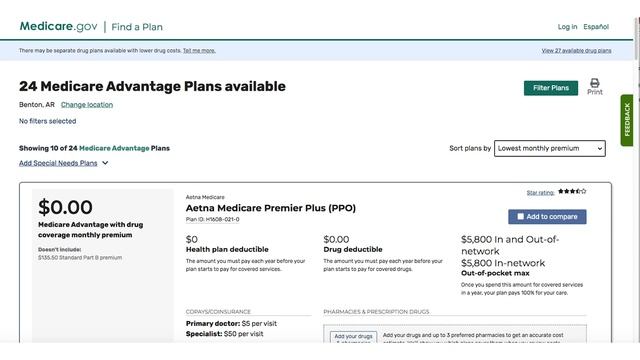Click the Print printer icon
The width and height of the screenshot is (640, 360).
click(595, 83)
